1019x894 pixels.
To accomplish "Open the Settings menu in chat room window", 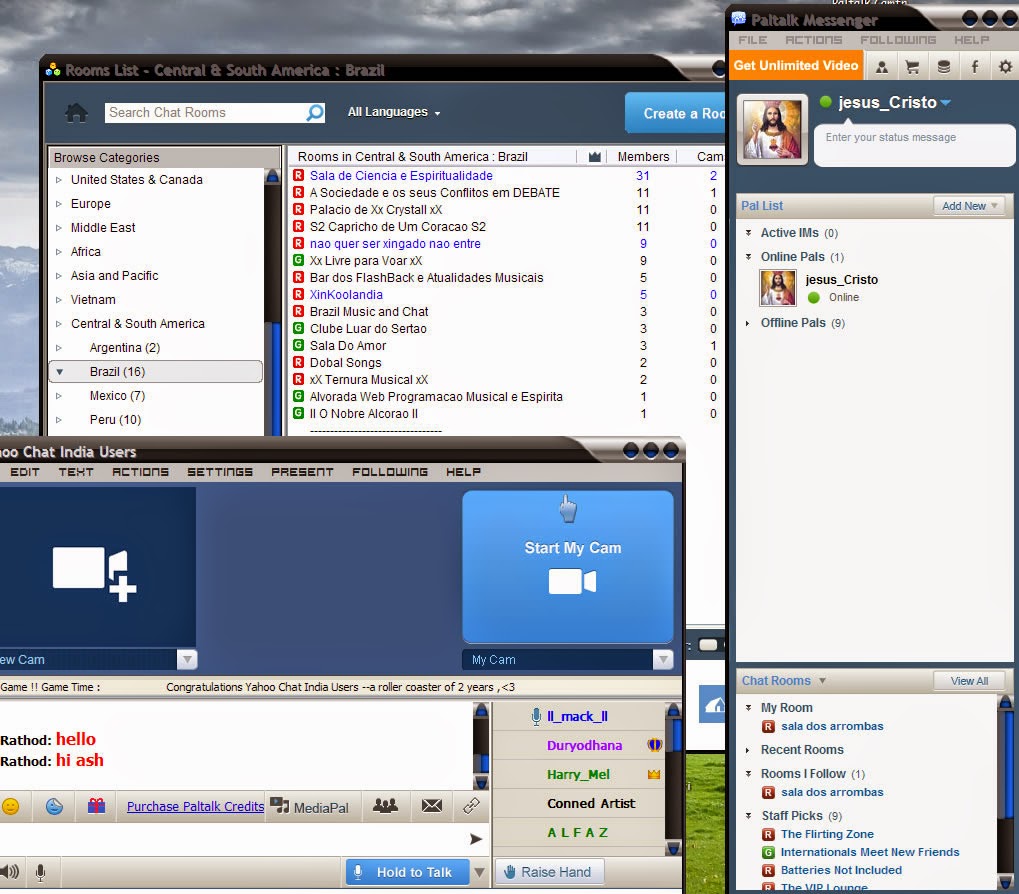I will [x=220, y=472].
